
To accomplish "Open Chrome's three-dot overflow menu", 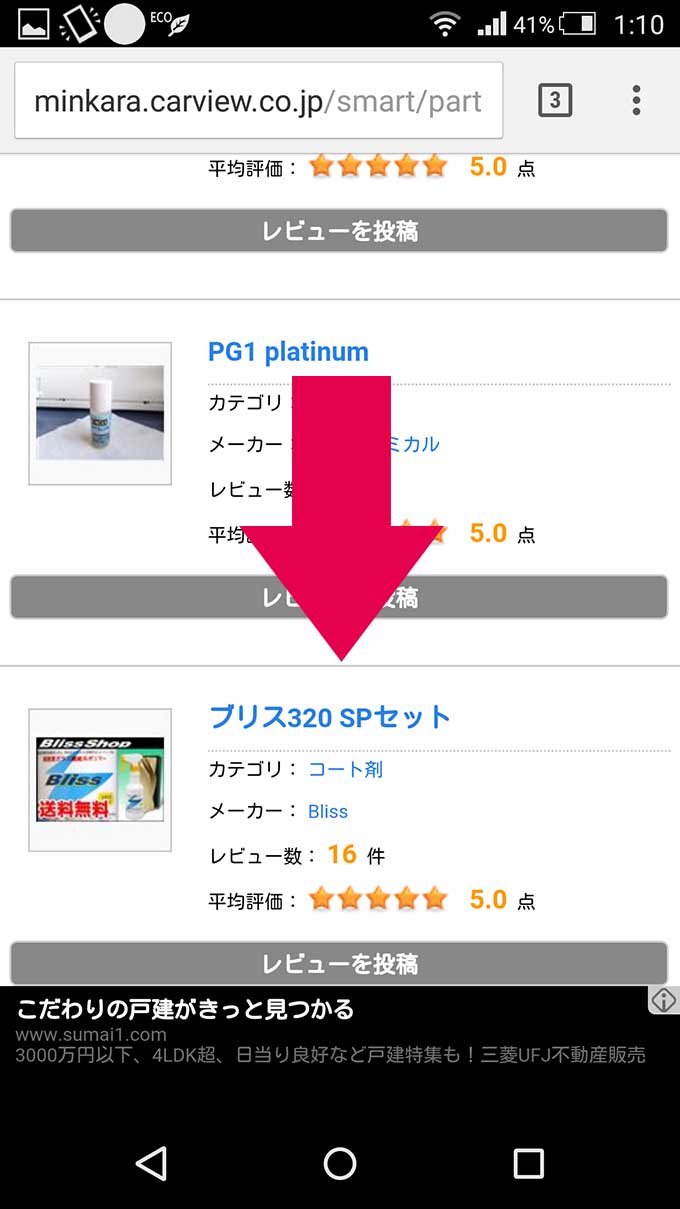I will (x=636, y=100).
